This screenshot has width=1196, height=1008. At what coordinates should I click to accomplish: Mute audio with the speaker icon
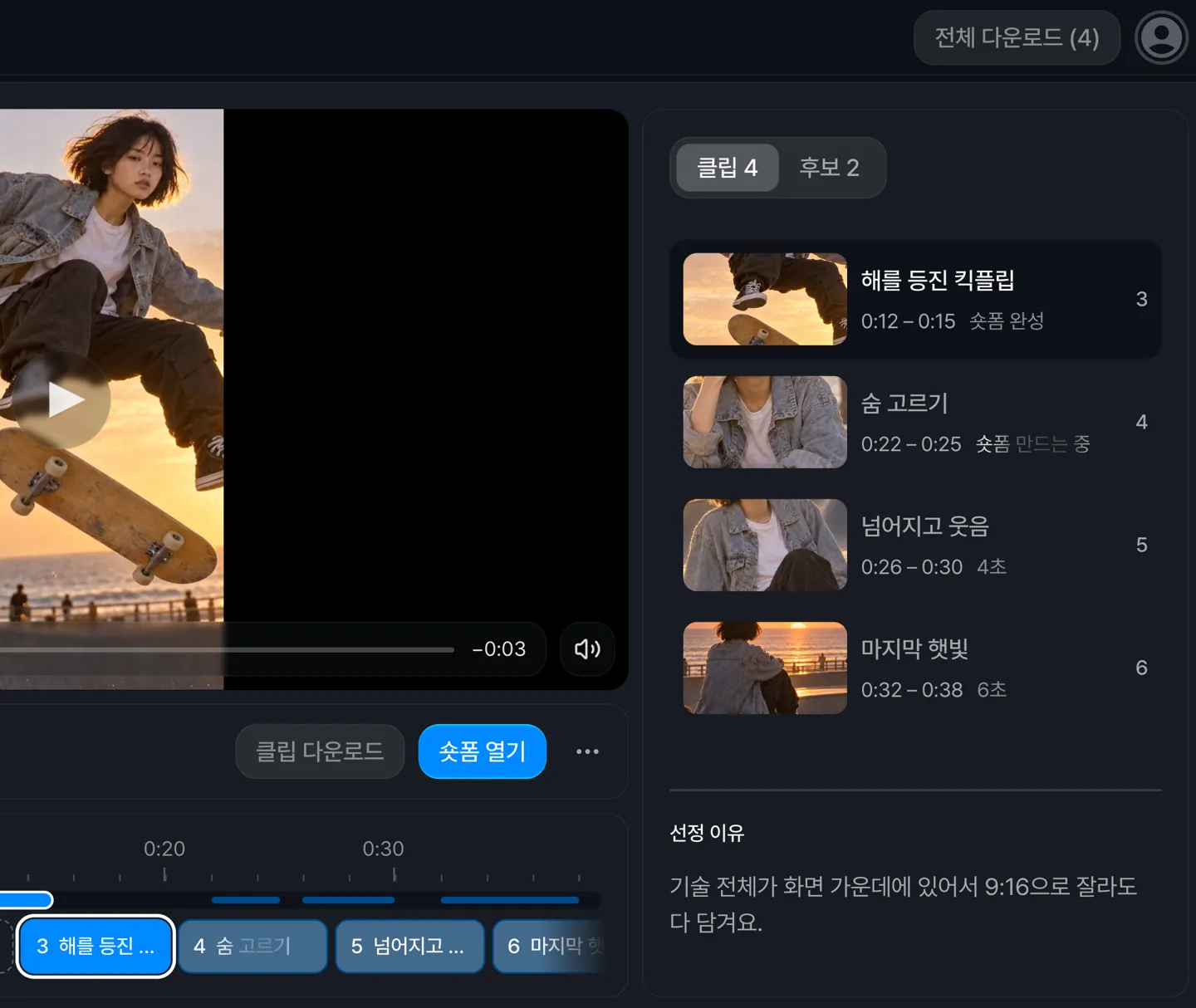(587, 648)
